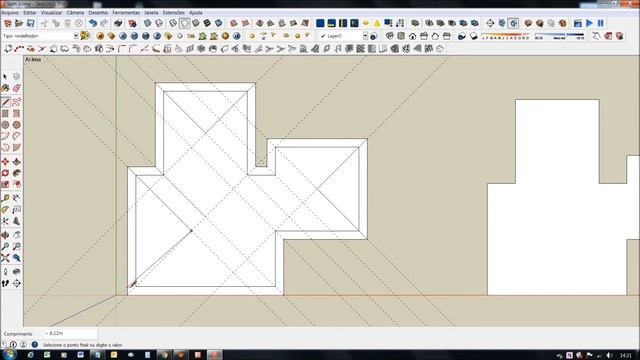Image resolution: width=640 pixels, height=360 pixels.
Task: Activate the Pan hand tool
Action: (16, 235)
